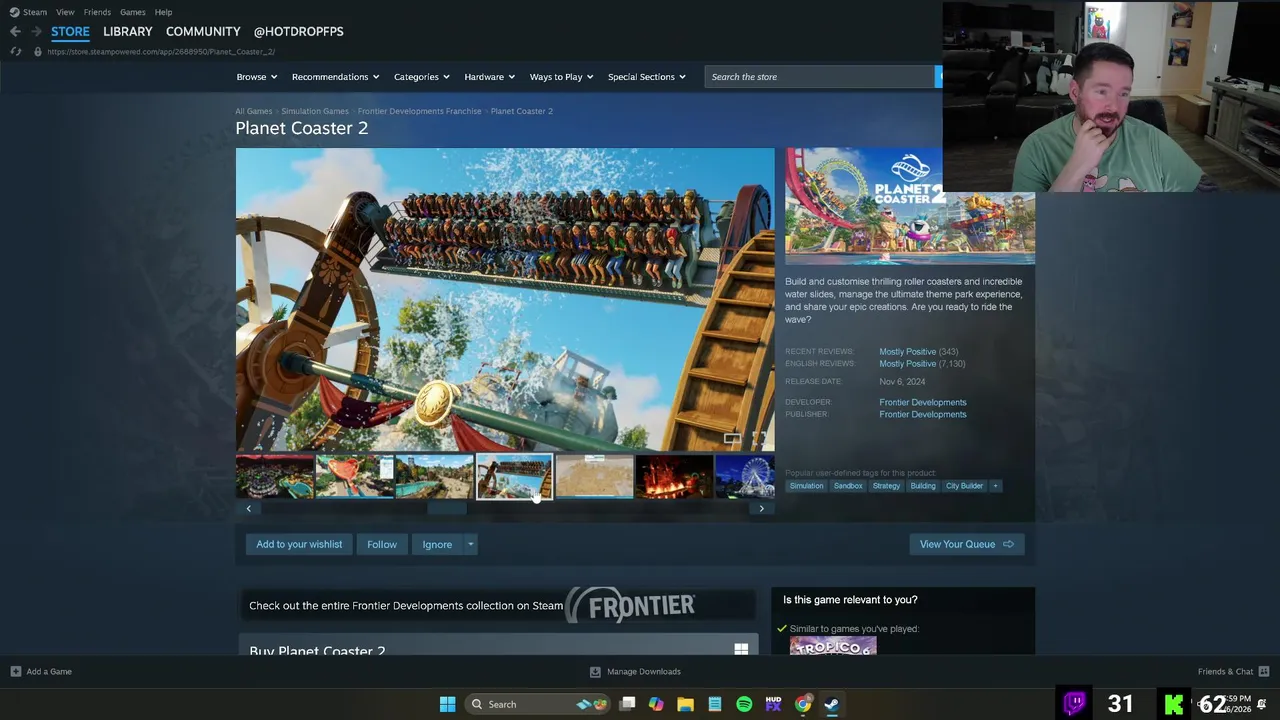
Task: Go to All Games breadcrumb
Action: [253, 111]
